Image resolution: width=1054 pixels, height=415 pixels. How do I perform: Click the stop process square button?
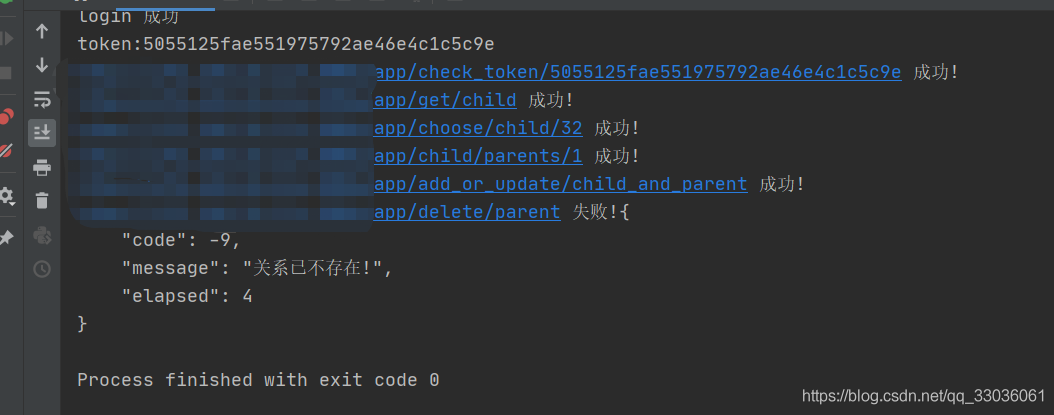click(x=6, y=73)
